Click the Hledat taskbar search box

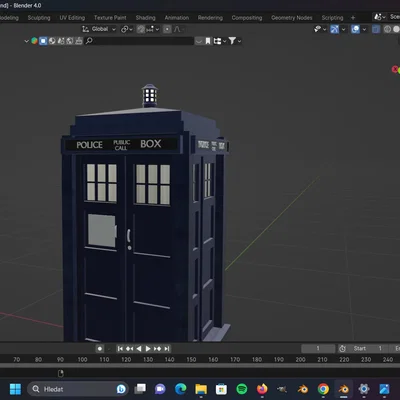[x=78, y=389]
